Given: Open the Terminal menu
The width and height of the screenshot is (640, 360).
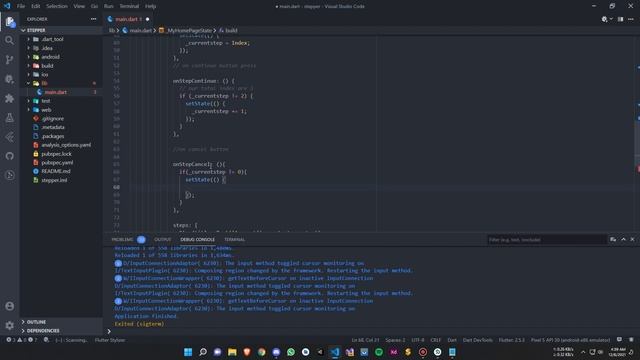Looking at the screenshot, I should tap(129, 6).
